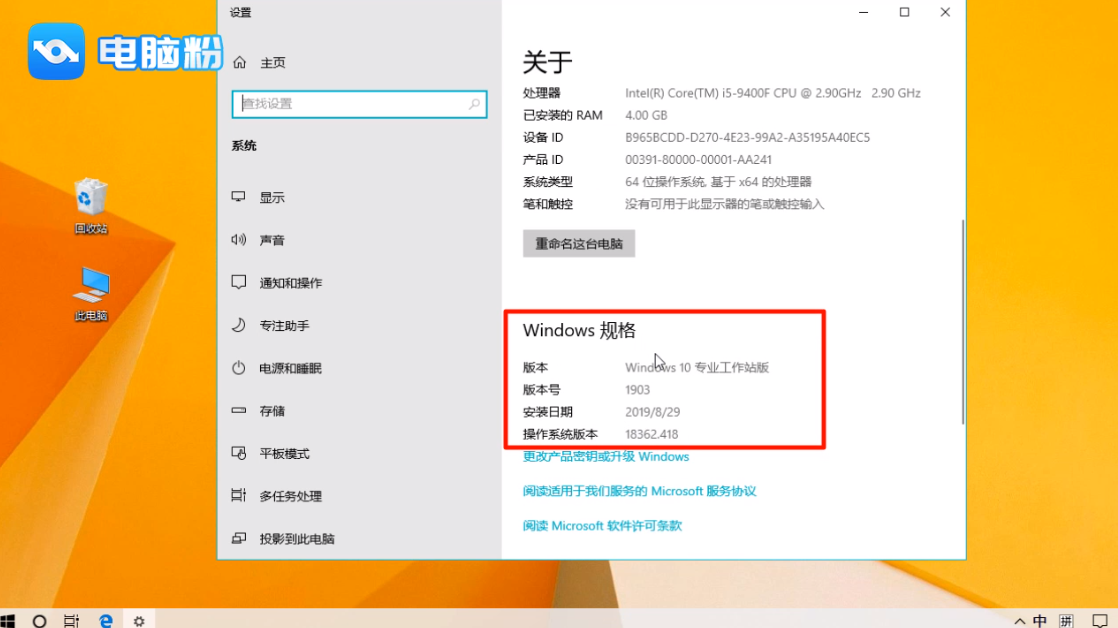Click the Settings gear on taskbar
Viewport: 1118px width, 628px height.
139,621
